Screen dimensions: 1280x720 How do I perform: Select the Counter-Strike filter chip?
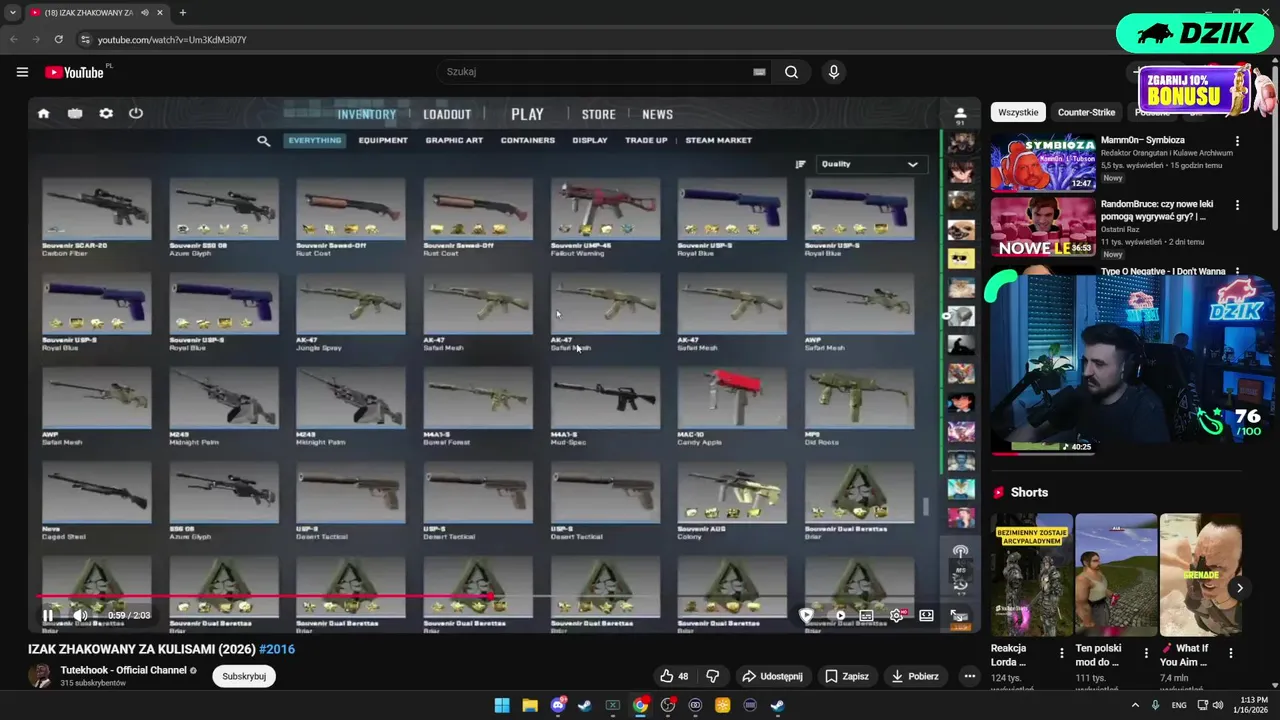tap(1086, 113)
